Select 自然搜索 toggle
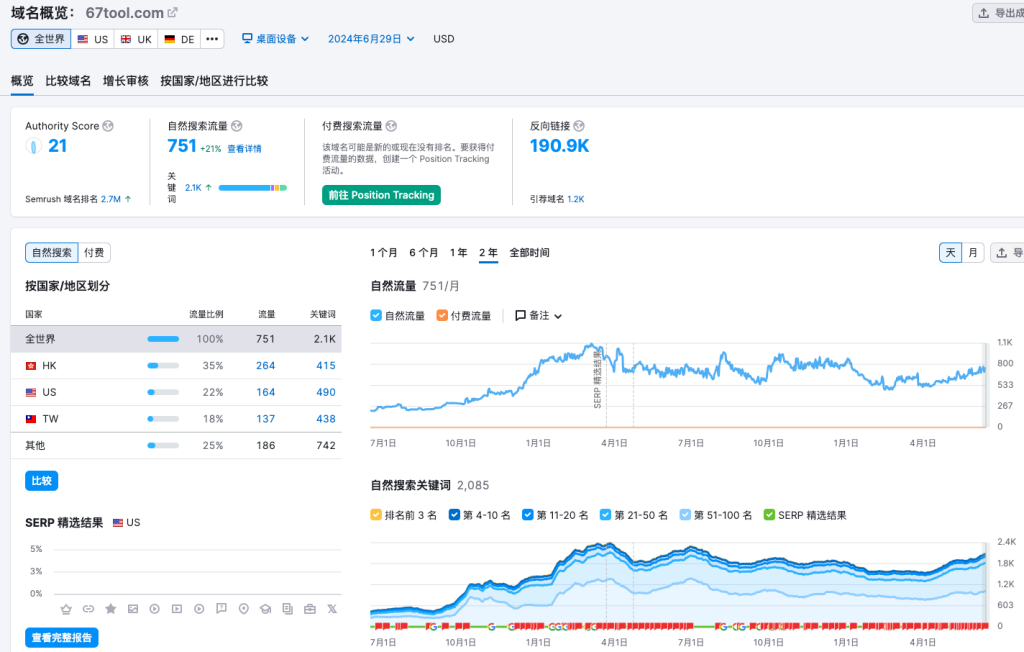The image size is (1024, 652). (x=52, y=252)
